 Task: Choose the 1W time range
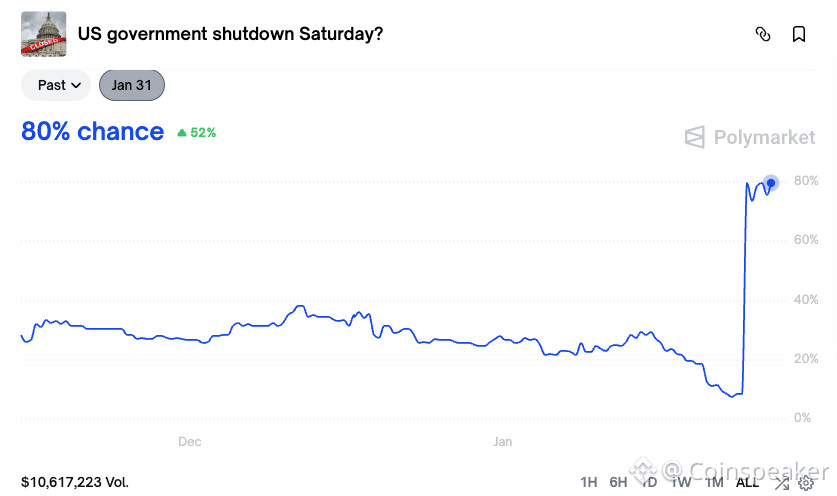click(682, 483)
